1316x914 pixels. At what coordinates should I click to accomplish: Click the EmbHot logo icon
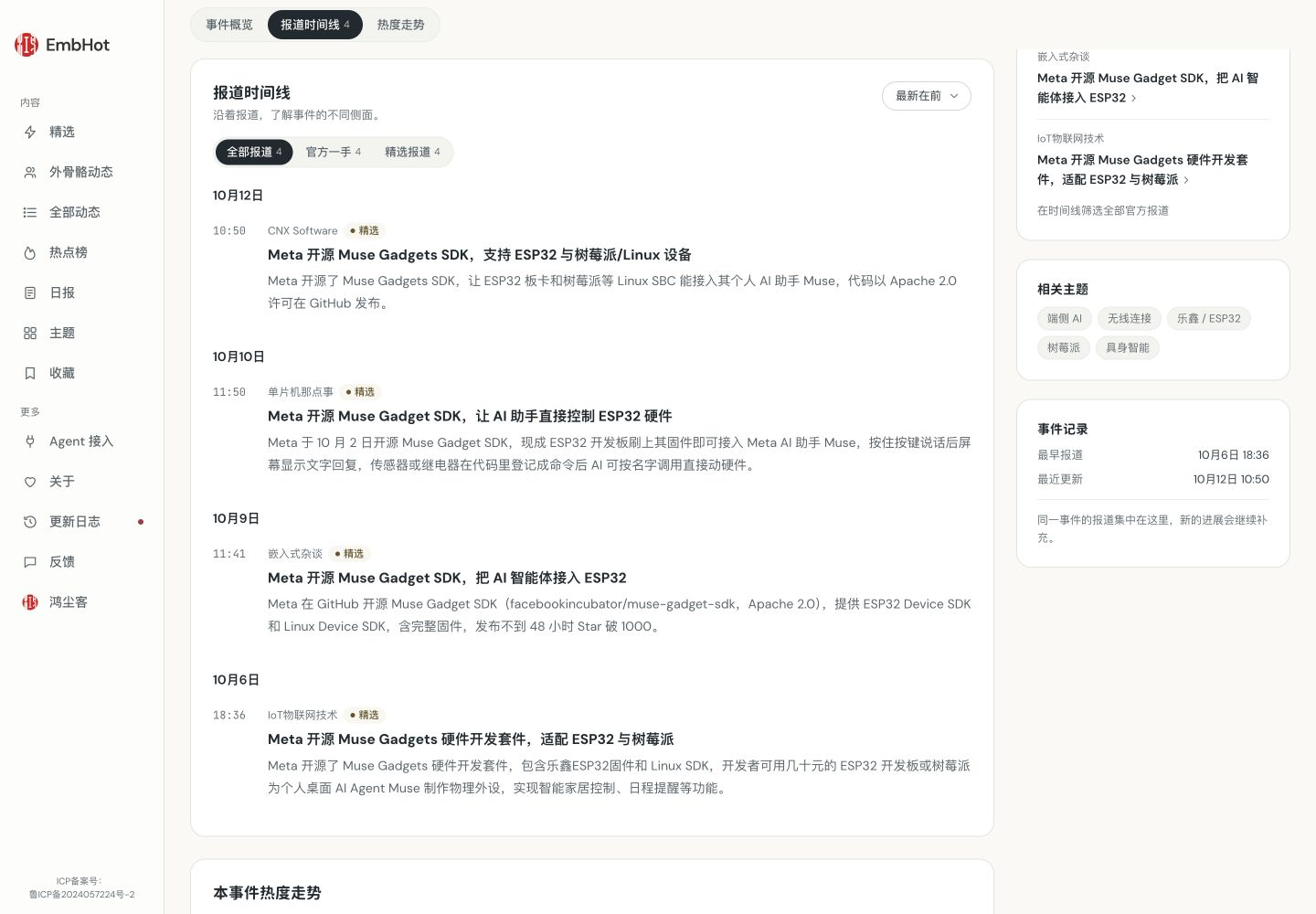[x=27, y=45]
